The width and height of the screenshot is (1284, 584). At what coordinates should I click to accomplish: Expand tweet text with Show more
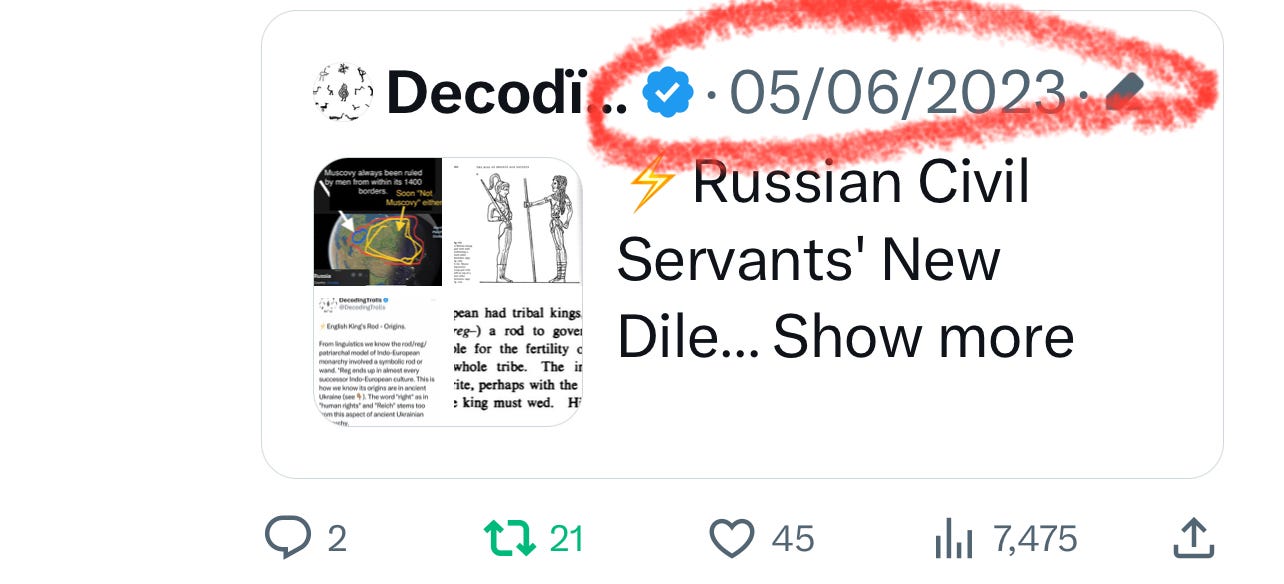(x=923, y=337)
